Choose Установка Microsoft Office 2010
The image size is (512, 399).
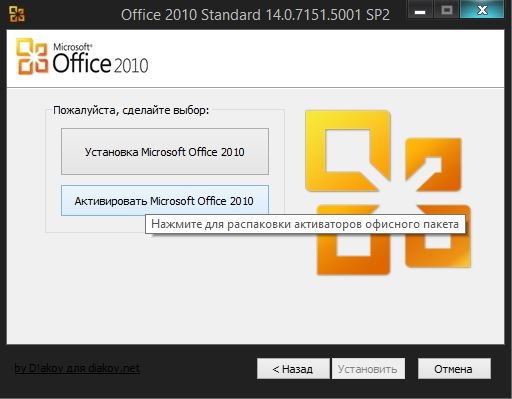165,151
